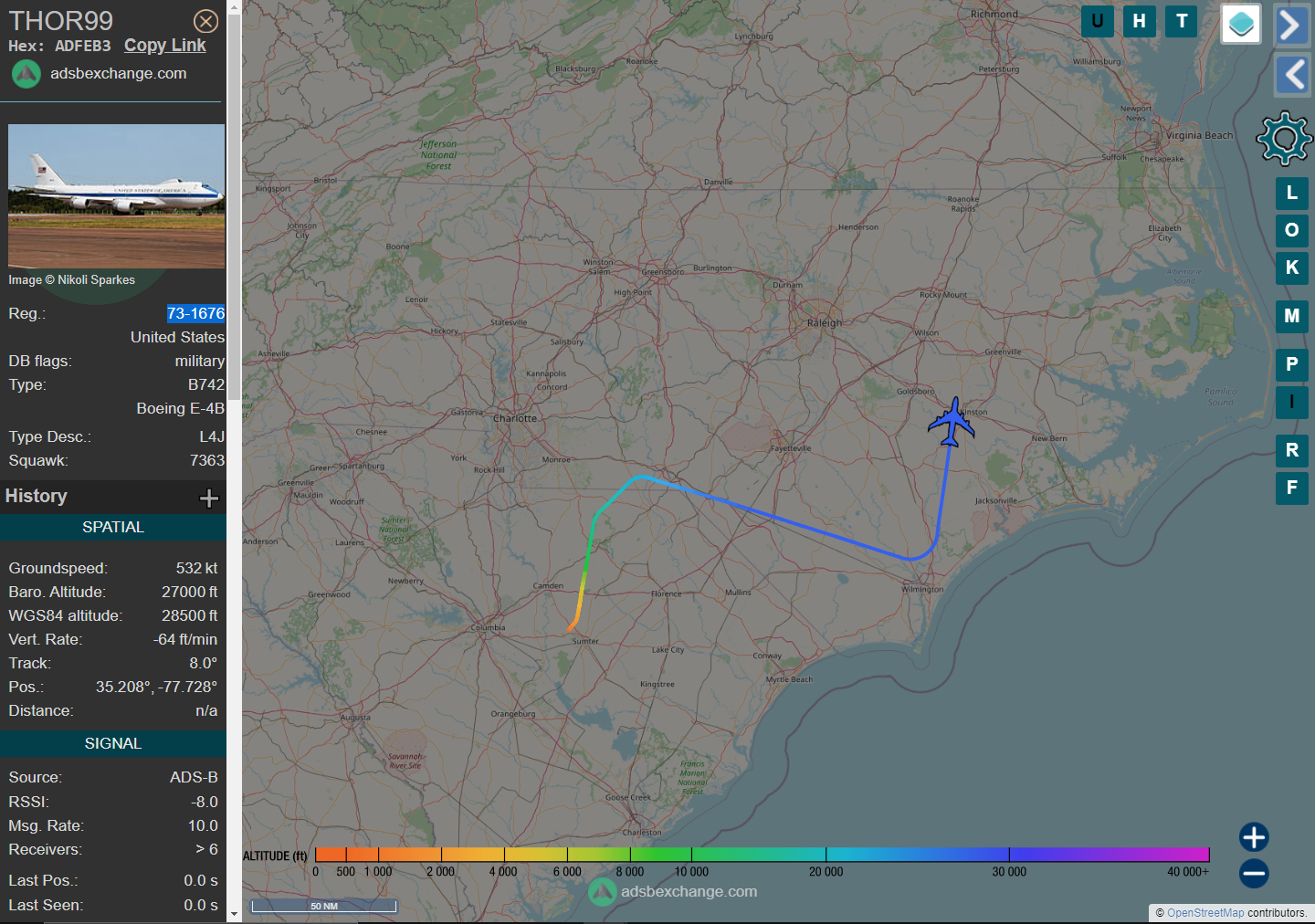Click the SPATIAL section header
1315x924 pixels.
113,527
